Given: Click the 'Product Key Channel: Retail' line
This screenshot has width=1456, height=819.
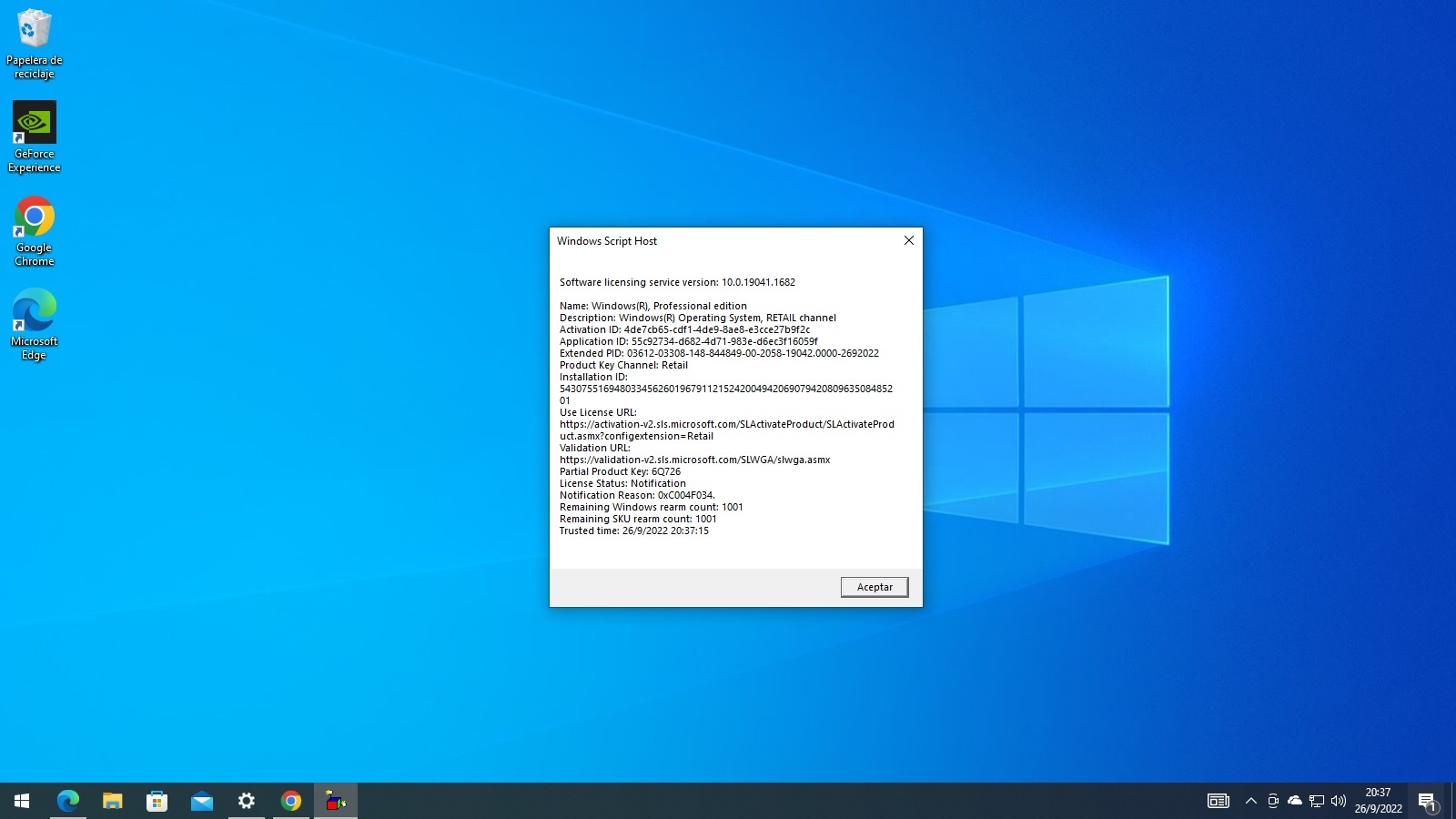Looking at the screenshot, I should (x=623, y=365).
